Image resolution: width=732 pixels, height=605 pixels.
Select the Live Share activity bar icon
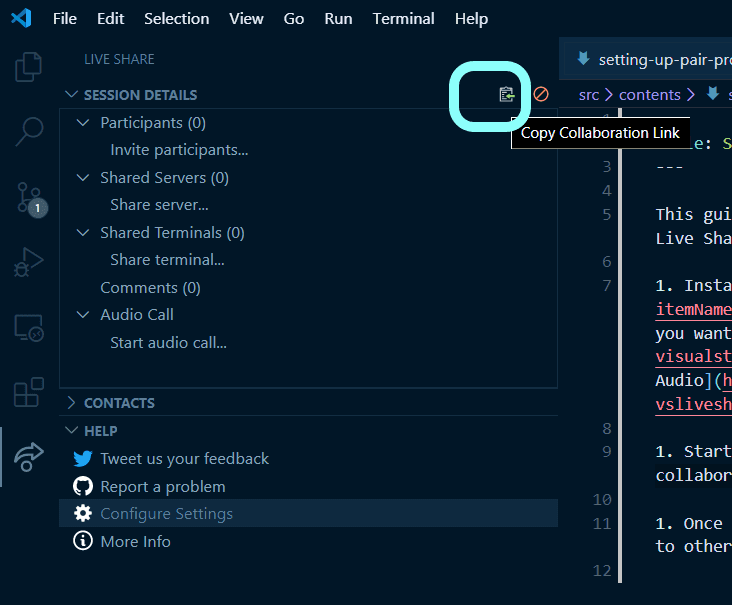pos(29,456)
